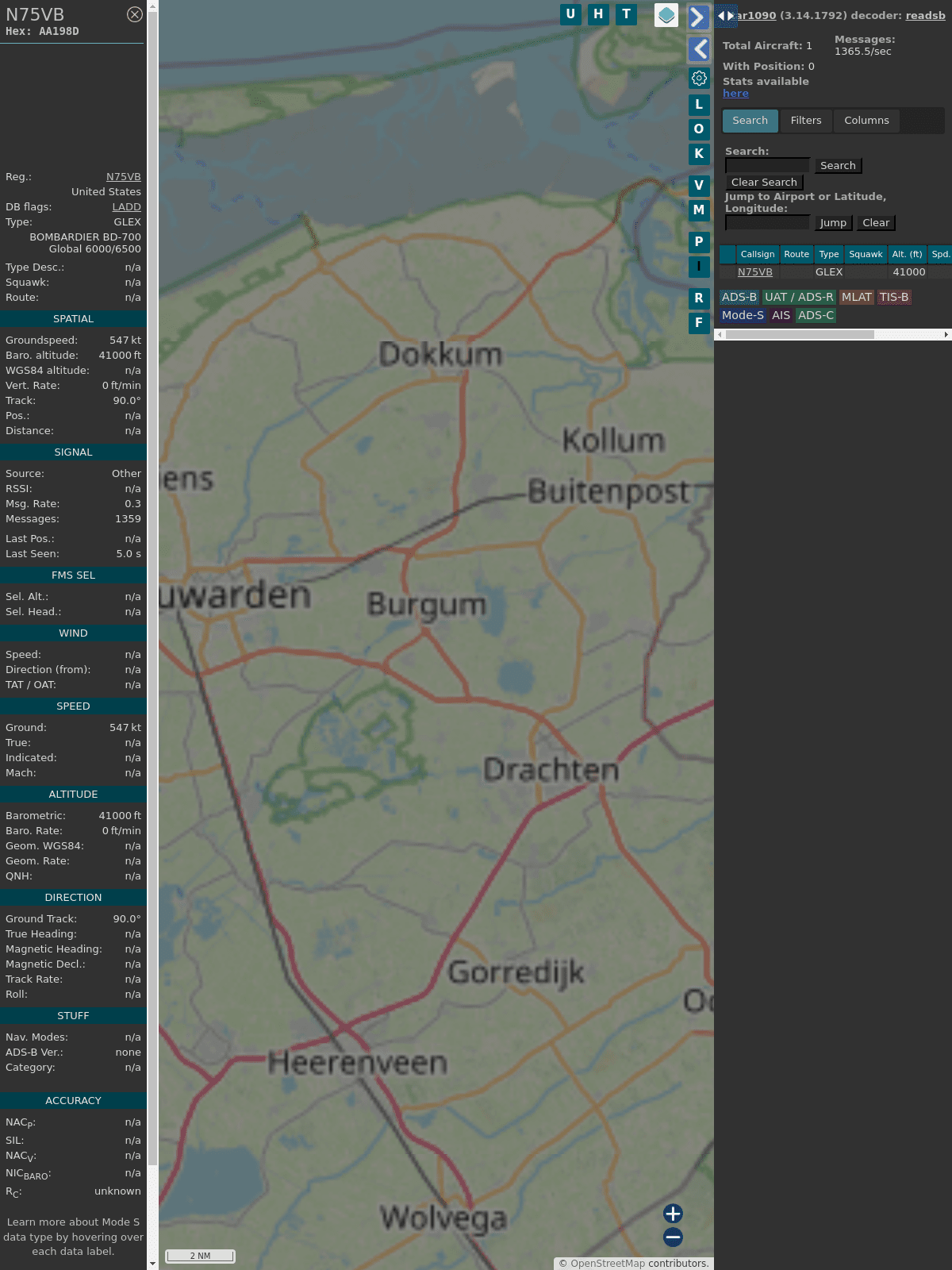Open the Stats available 'here' link
Screen dimensions: 952x1270
coord(735,94)
